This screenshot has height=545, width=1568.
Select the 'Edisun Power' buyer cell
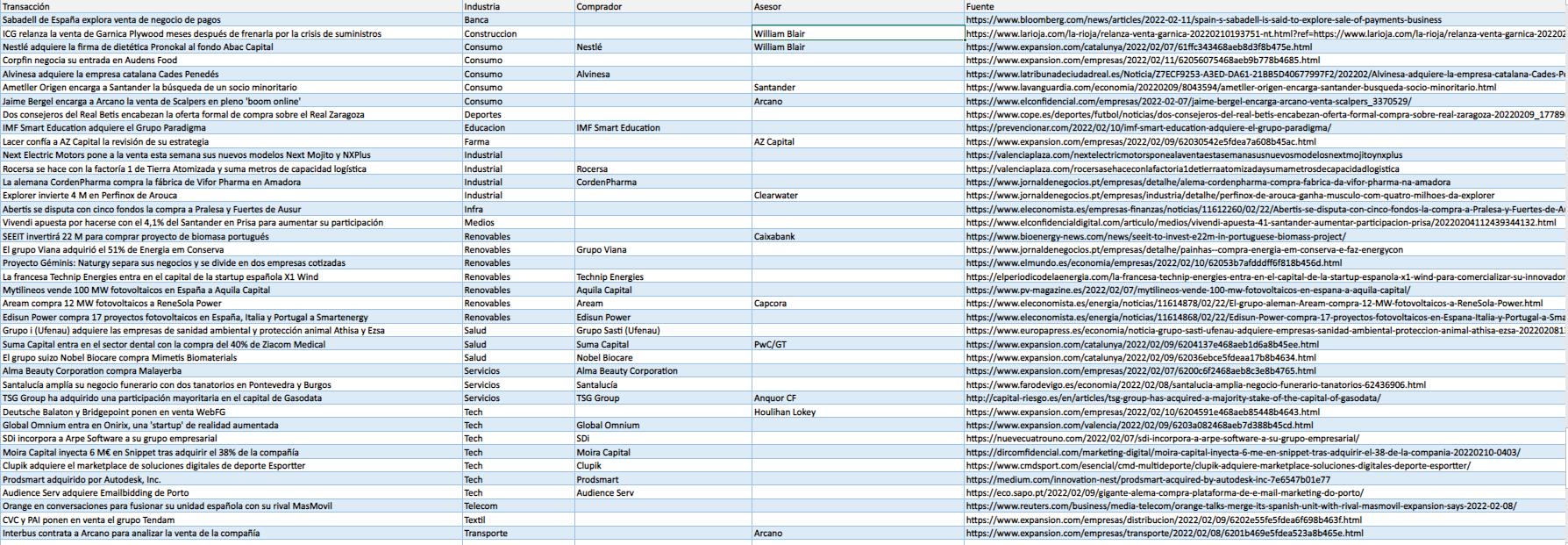coord(663,318)
